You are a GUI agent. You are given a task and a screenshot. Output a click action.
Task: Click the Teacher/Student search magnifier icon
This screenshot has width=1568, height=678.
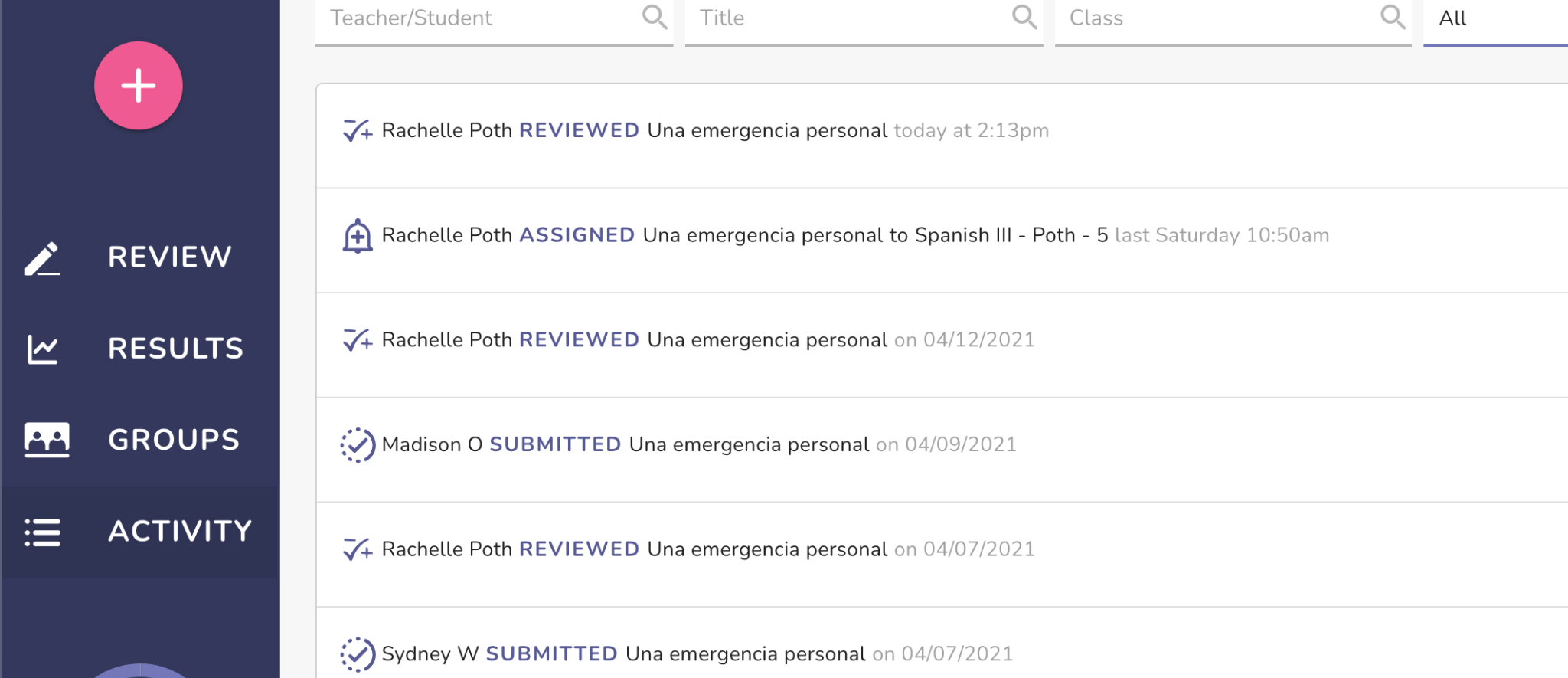point(655,17)
